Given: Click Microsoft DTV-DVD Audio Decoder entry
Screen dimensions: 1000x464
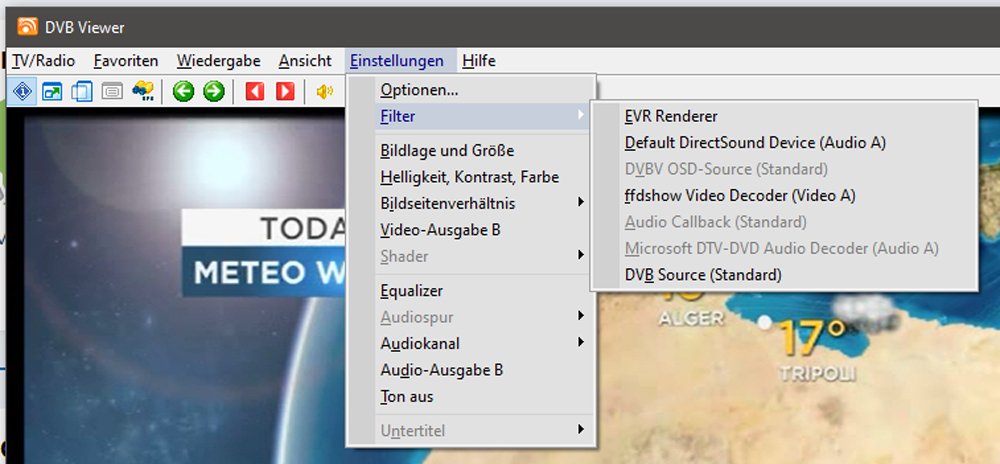Looking at the screenshot, I should (x=784, y=249).
